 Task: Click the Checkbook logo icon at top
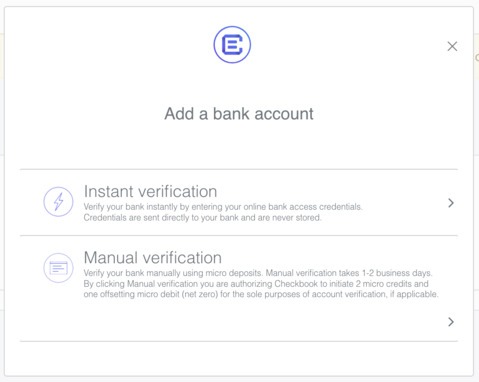pyautogui.click(x=232, y=45)
